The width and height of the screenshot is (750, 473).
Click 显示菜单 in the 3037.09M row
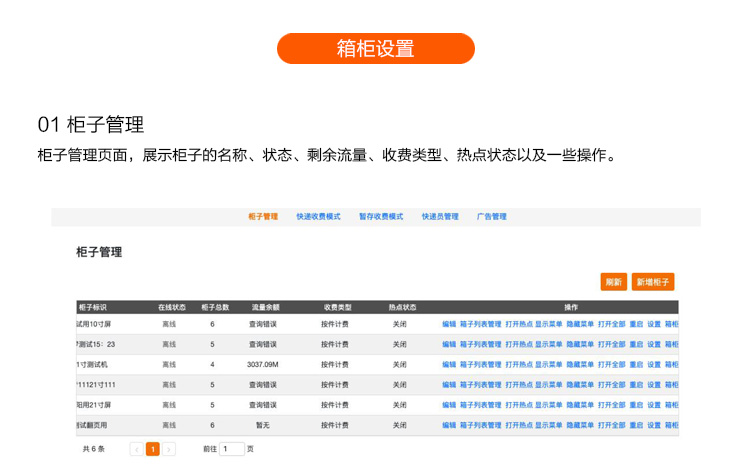tap(548, 365)
